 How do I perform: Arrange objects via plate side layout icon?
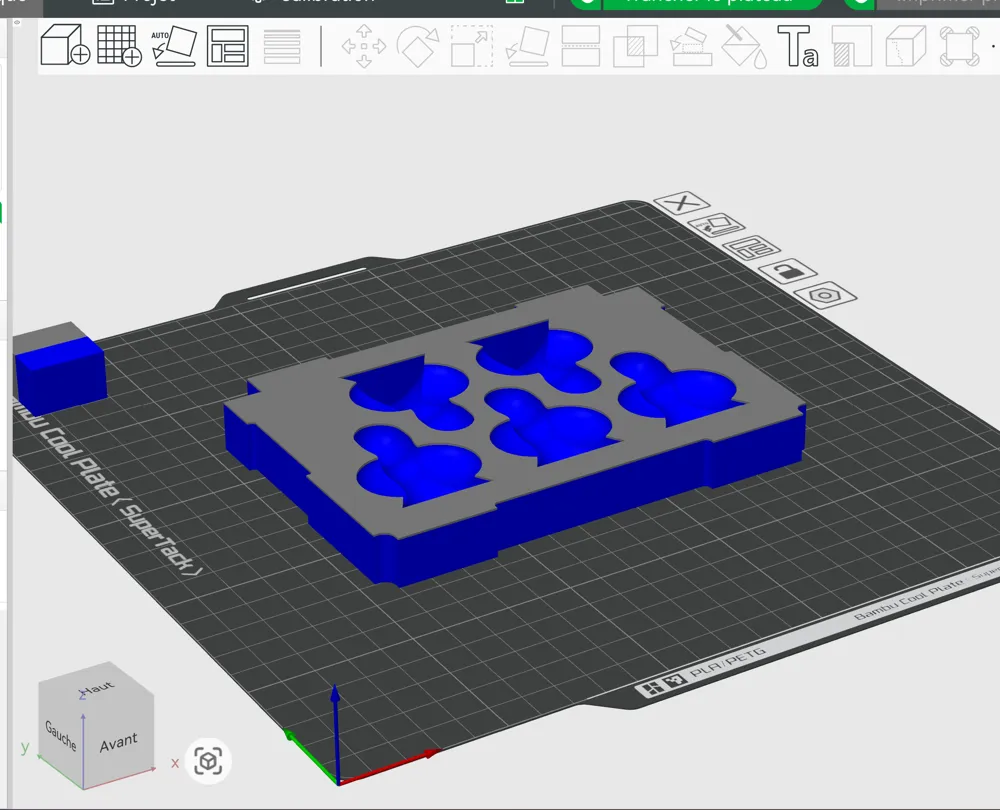coord(754,247)
